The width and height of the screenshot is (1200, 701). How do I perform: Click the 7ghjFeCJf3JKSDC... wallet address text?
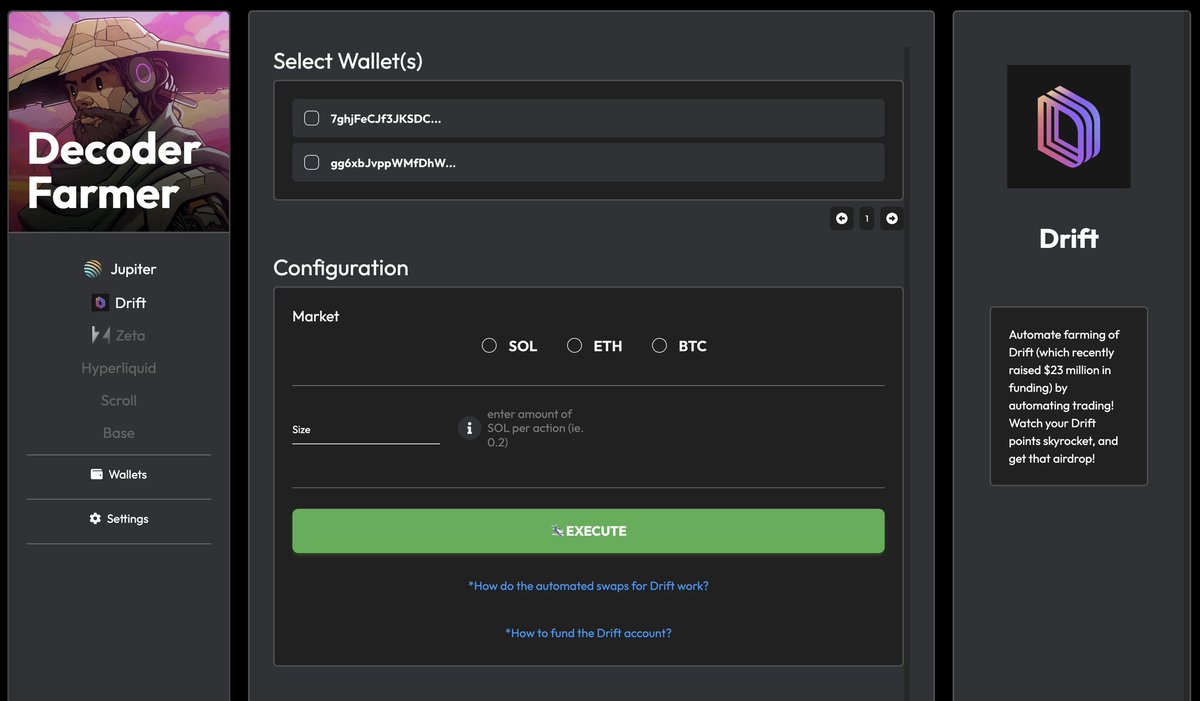pos(386,118)
